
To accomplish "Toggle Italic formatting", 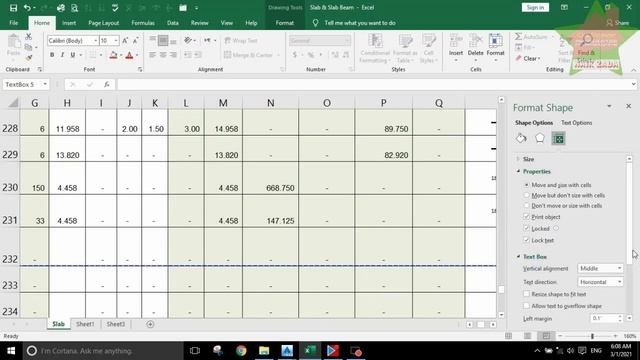I will coord(62,55).
